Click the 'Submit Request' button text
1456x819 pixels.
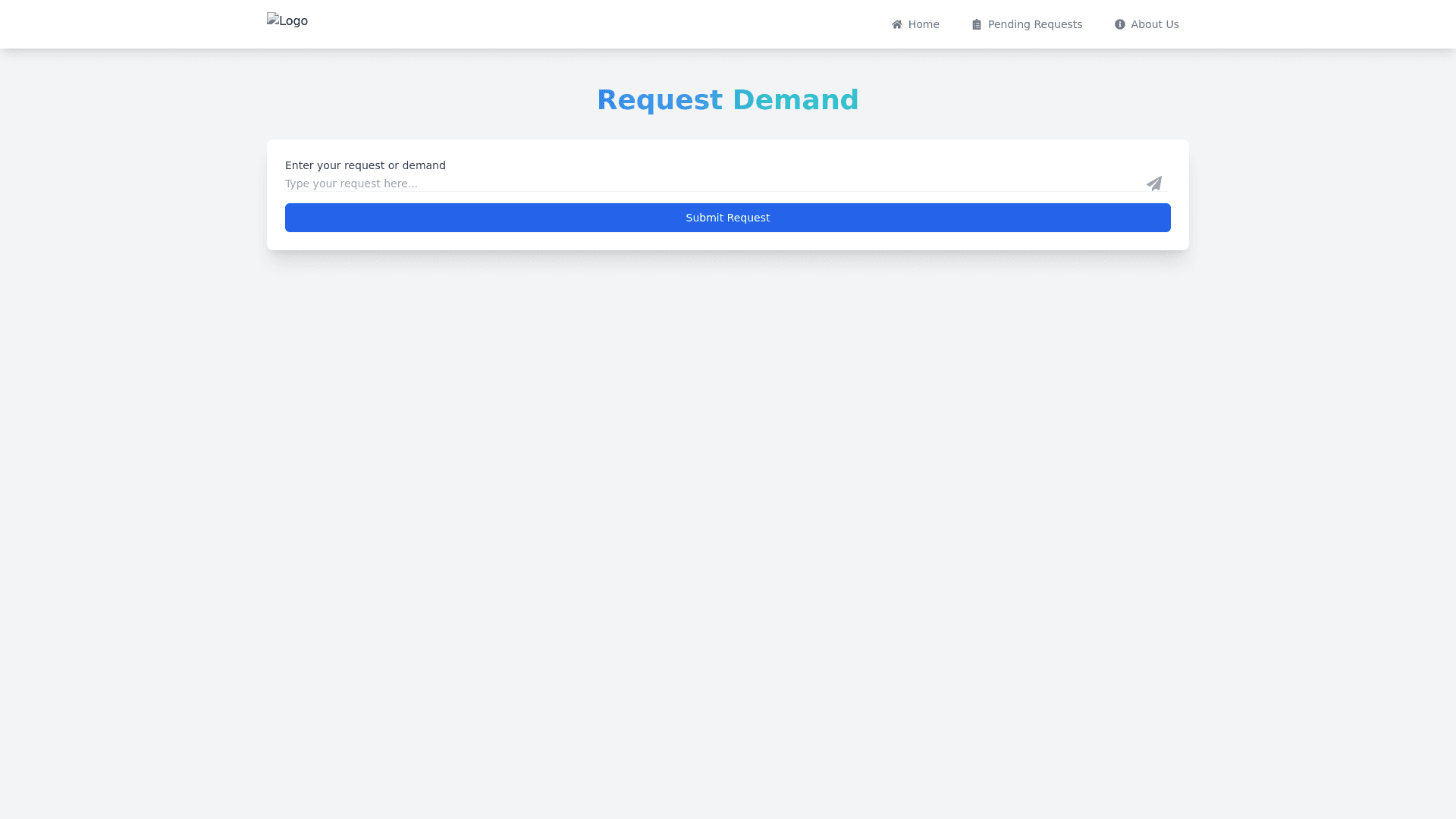pos(727,218)
